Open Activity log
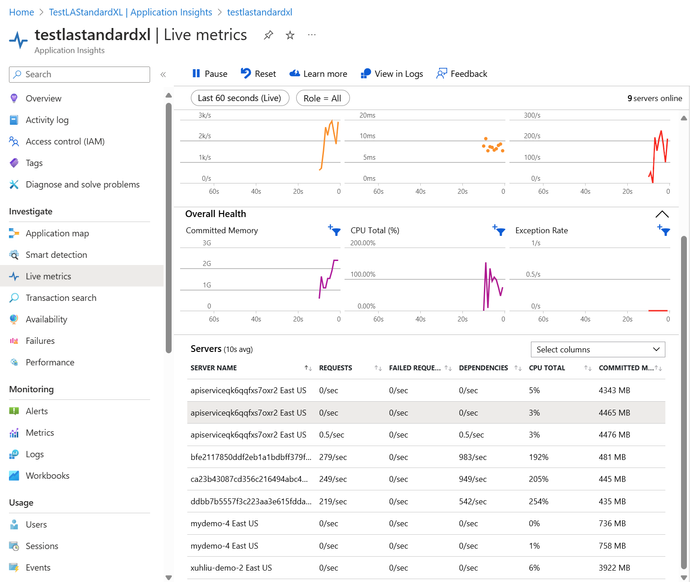This screenshot has height=582, width=690. click(x=81, y=120)
